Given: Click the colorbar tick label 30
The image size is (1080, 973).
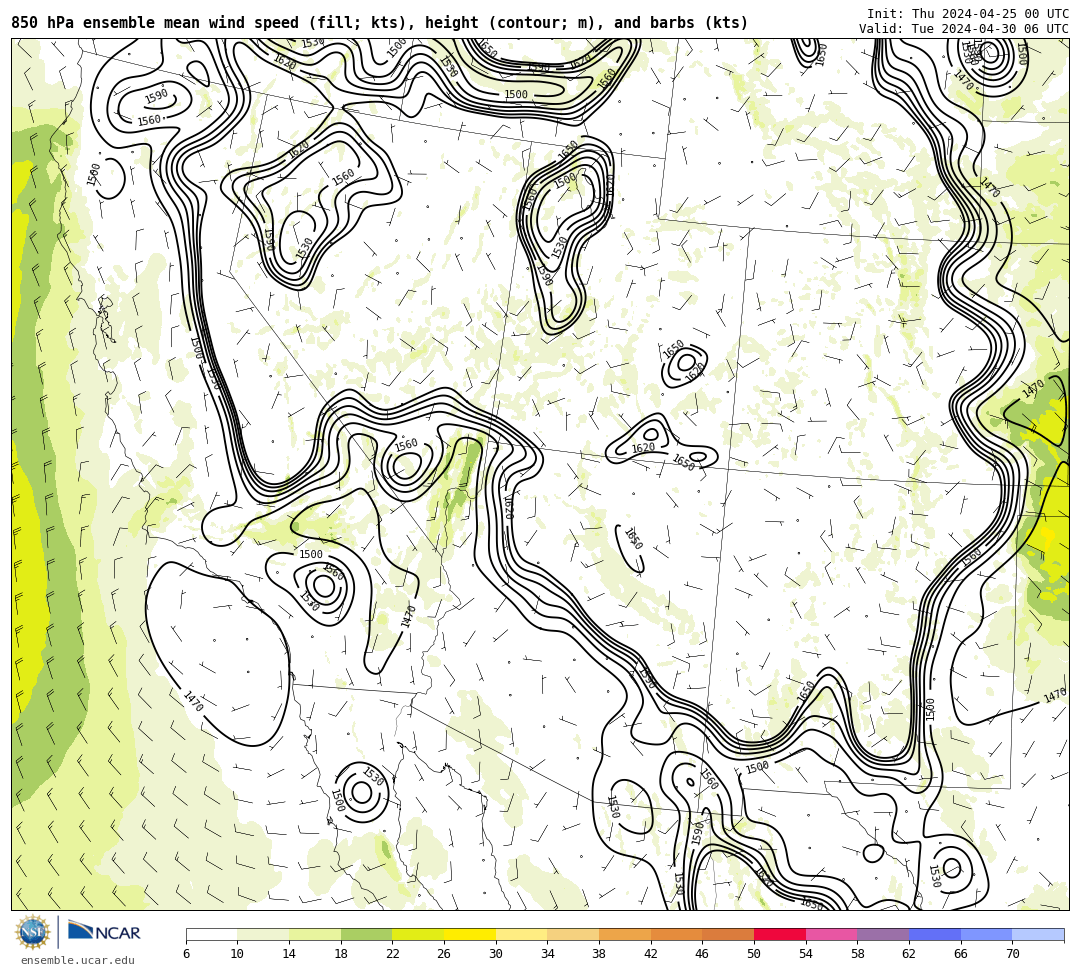Looking at the screenshot, I should click(x=496, y=954).
